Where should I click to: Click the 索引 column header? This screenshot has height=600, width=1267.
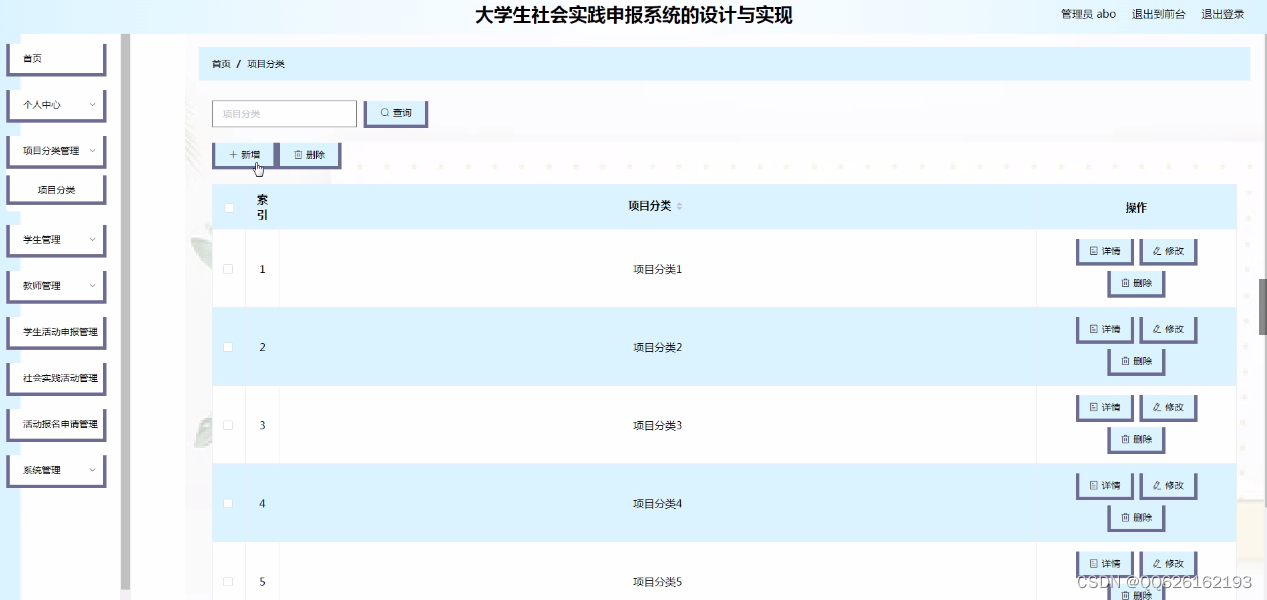click(262, 207)
